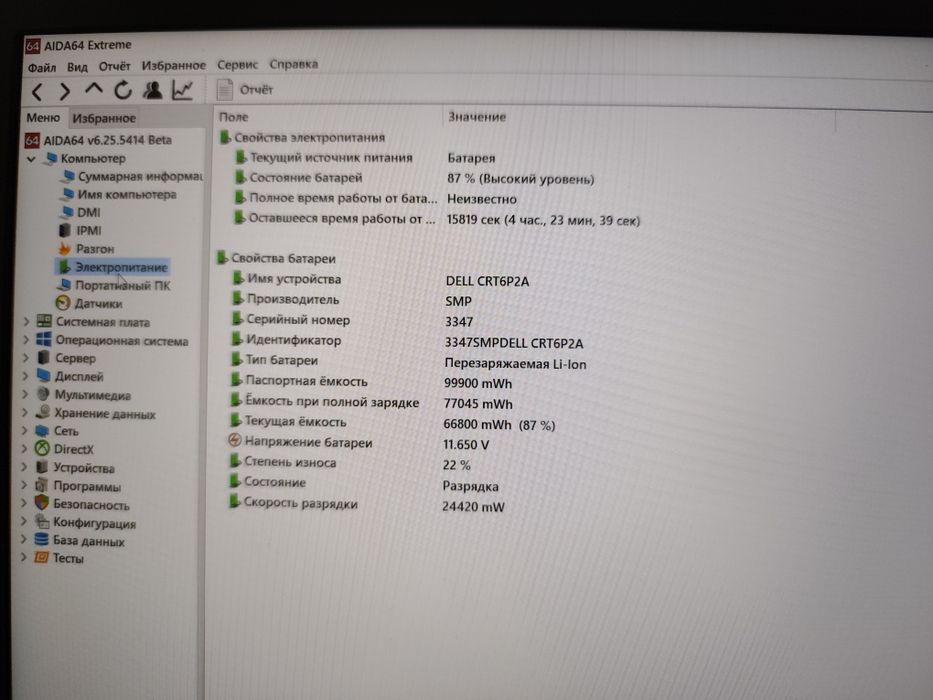
Task: Click the Датчики sensor icon
Action: [62, 303]
